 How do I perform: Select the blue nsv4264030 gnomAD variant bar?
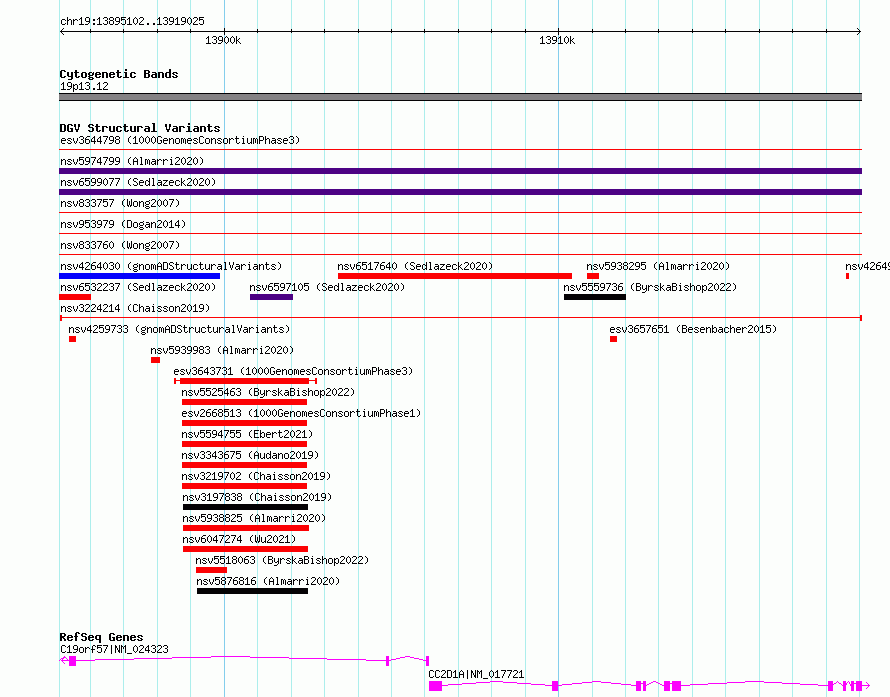click(140, 276)
